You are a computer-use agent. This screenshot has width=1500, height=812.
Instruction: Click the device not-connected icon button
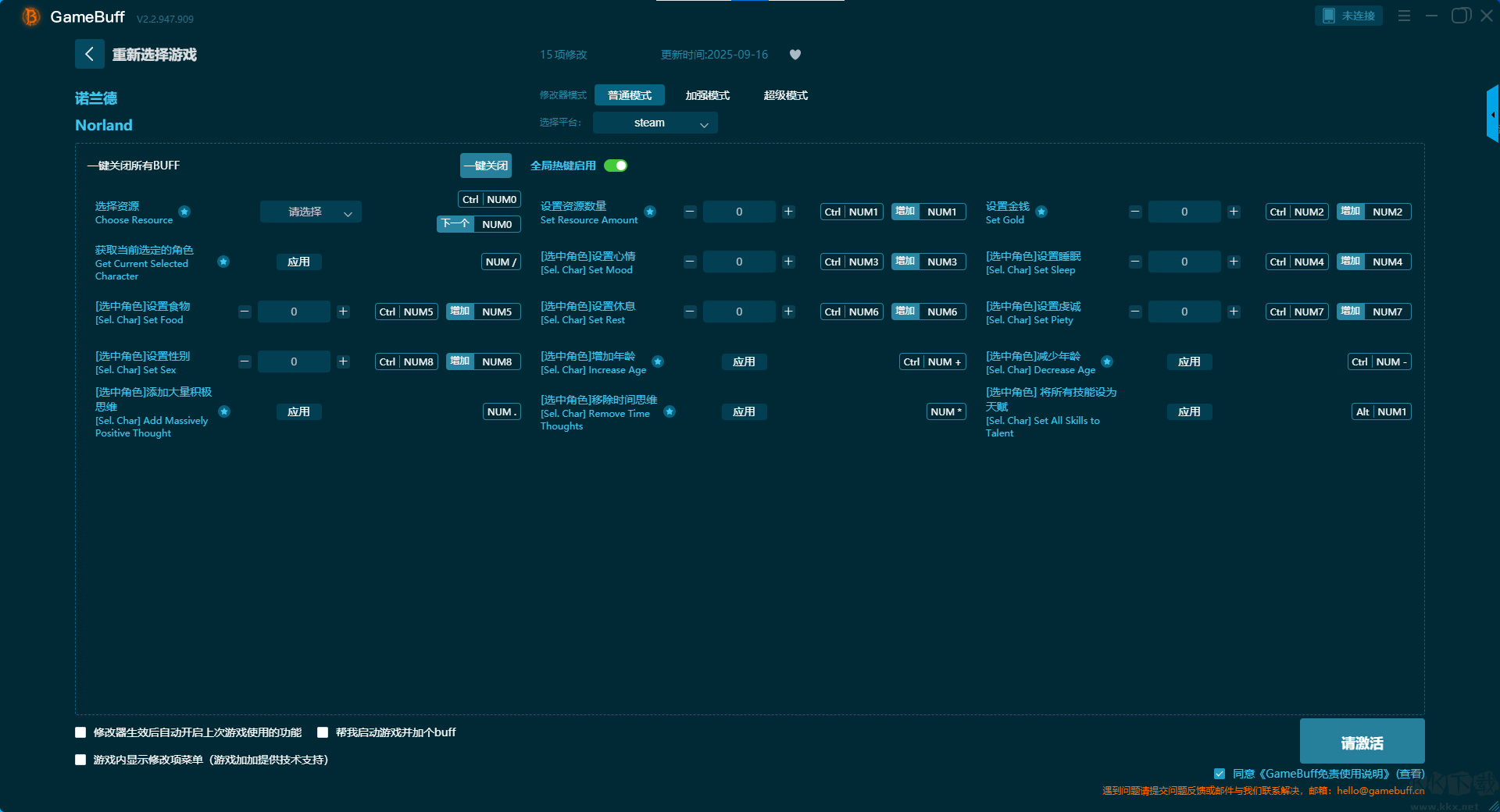1348,16
